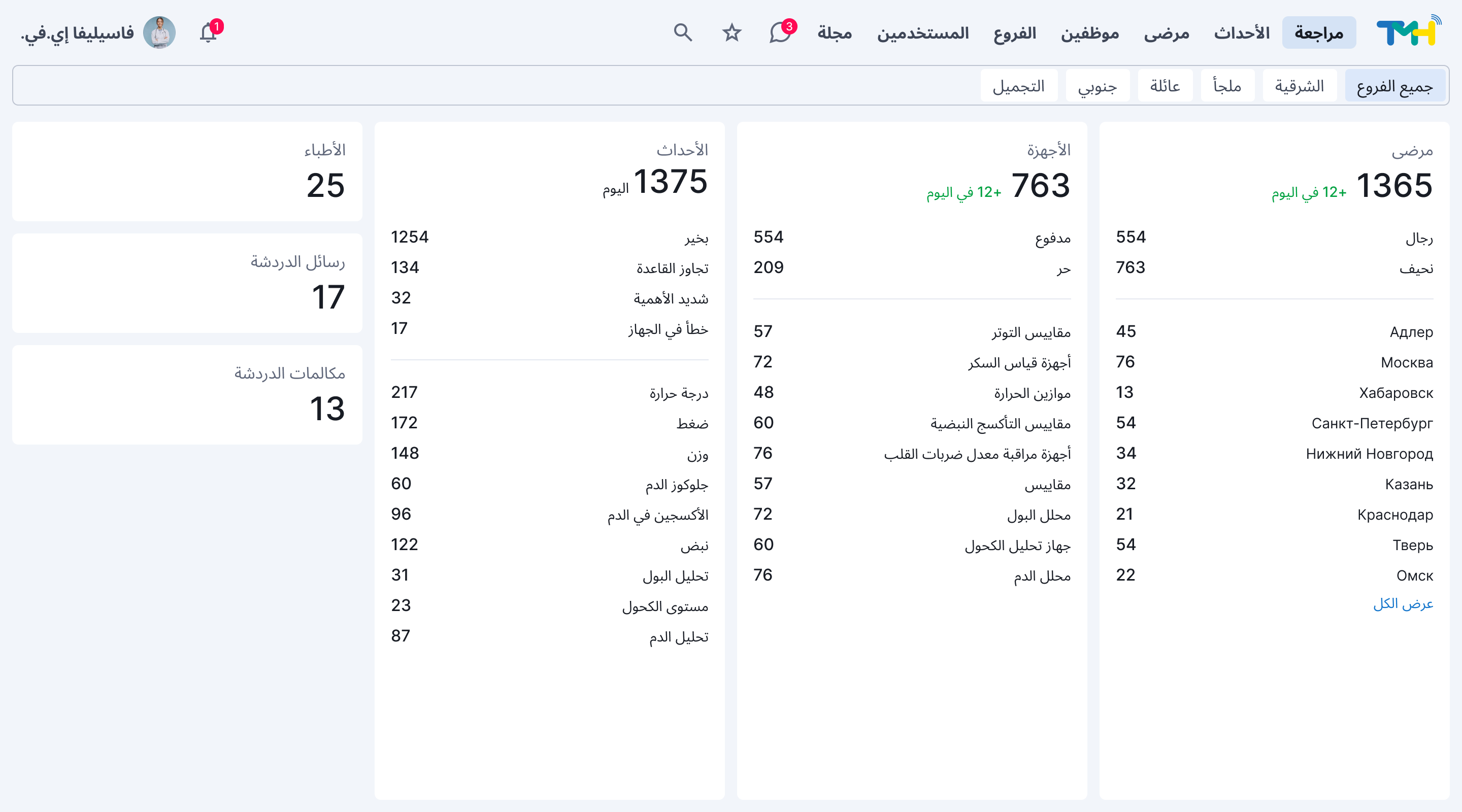
Task: Click the محلل البول row
Action: (912, 514)
